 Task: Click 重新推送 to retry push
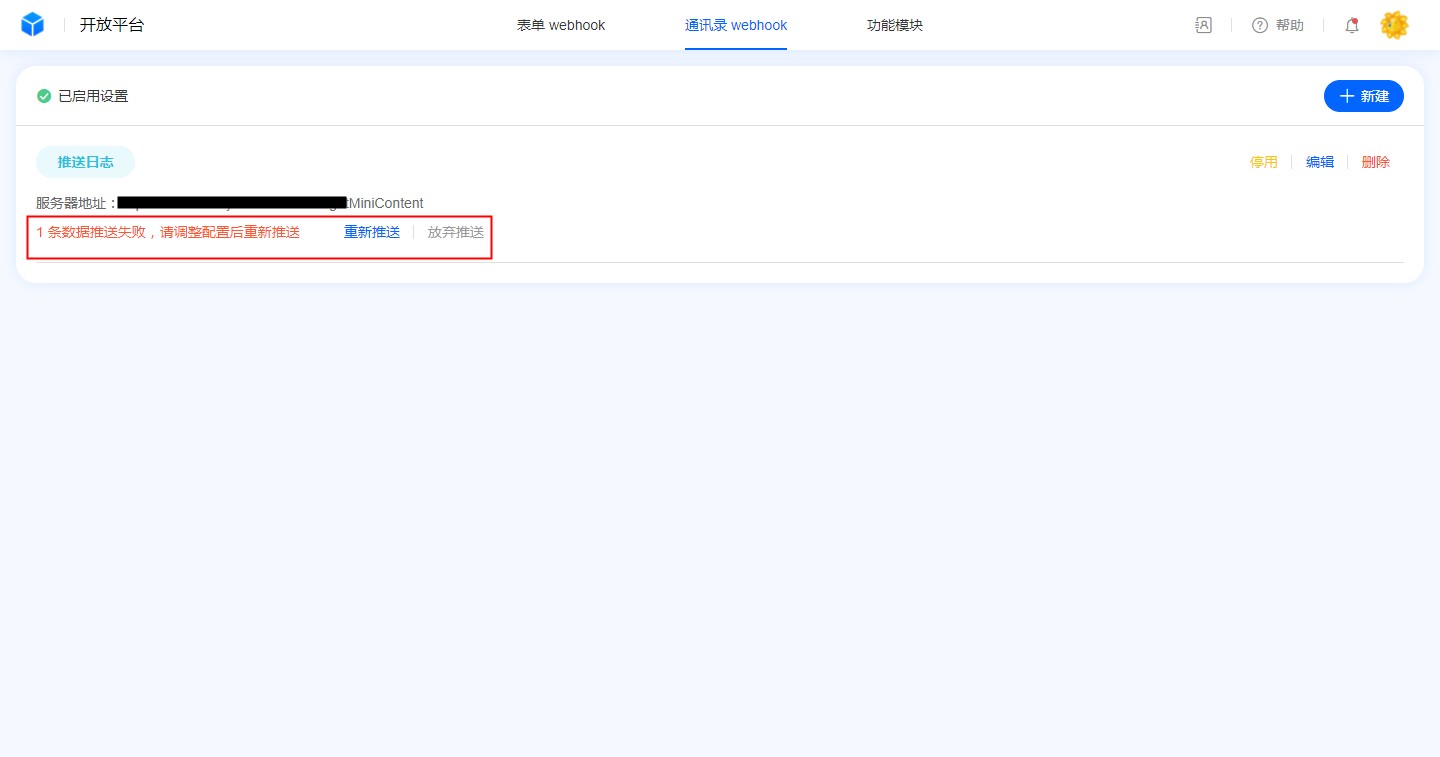tap(372, 232)
